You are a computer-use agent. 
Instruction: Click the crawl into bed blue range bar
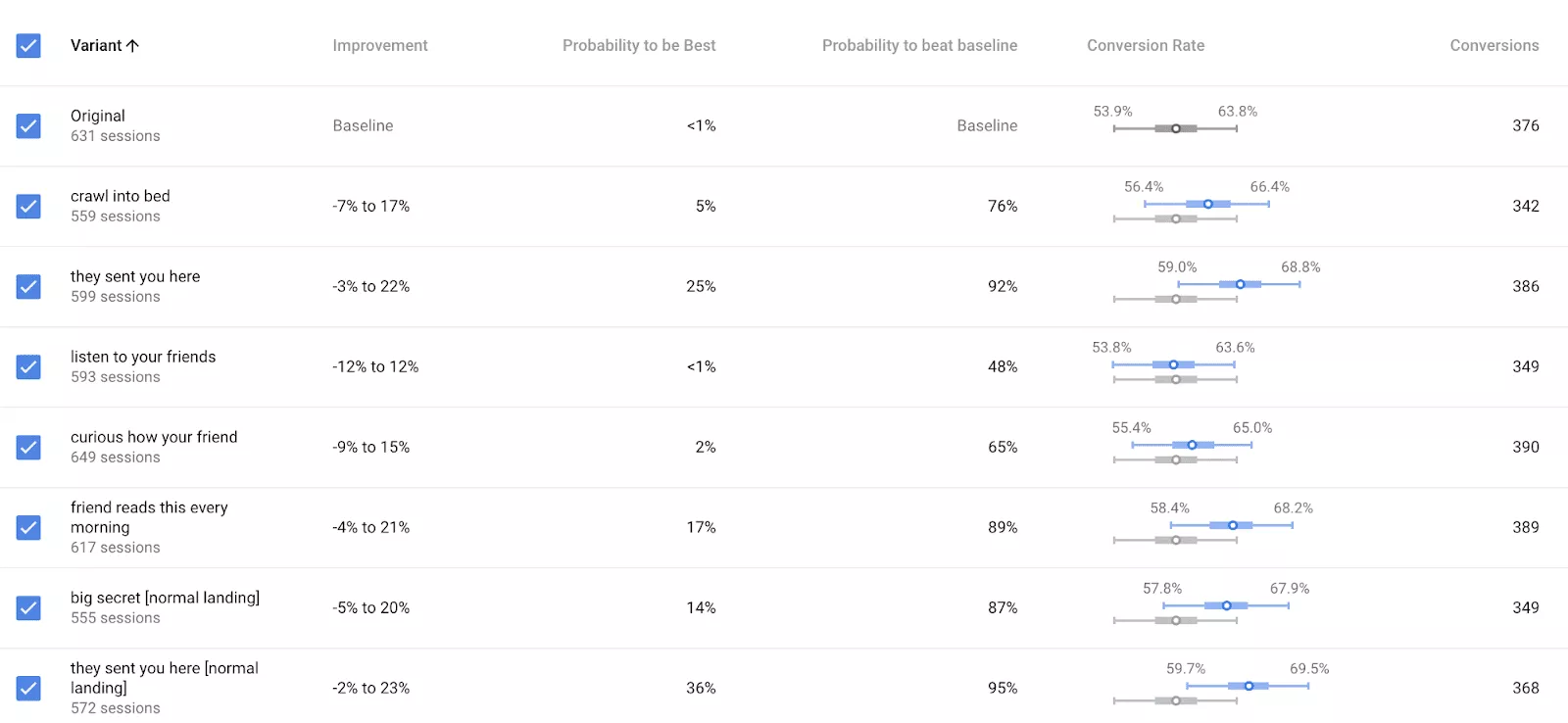pyautogui.click(x=1206, y=204)
